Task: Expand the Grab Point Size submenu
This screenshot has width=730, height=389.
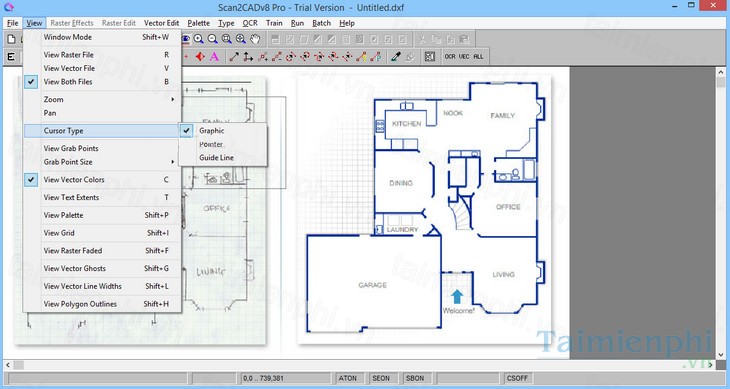Action: (102, 162)
